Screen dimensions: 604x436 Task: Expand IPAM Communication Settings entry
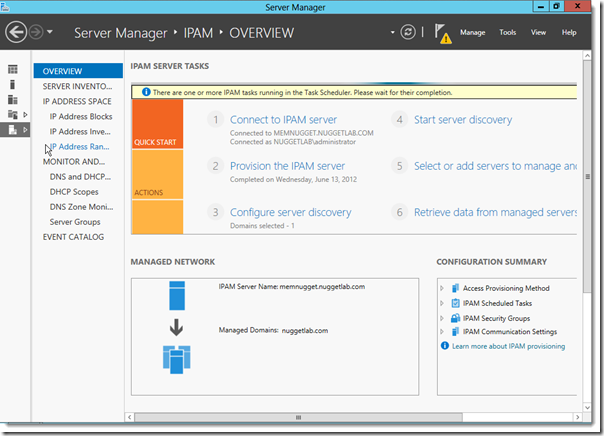[x=442, y=332]
